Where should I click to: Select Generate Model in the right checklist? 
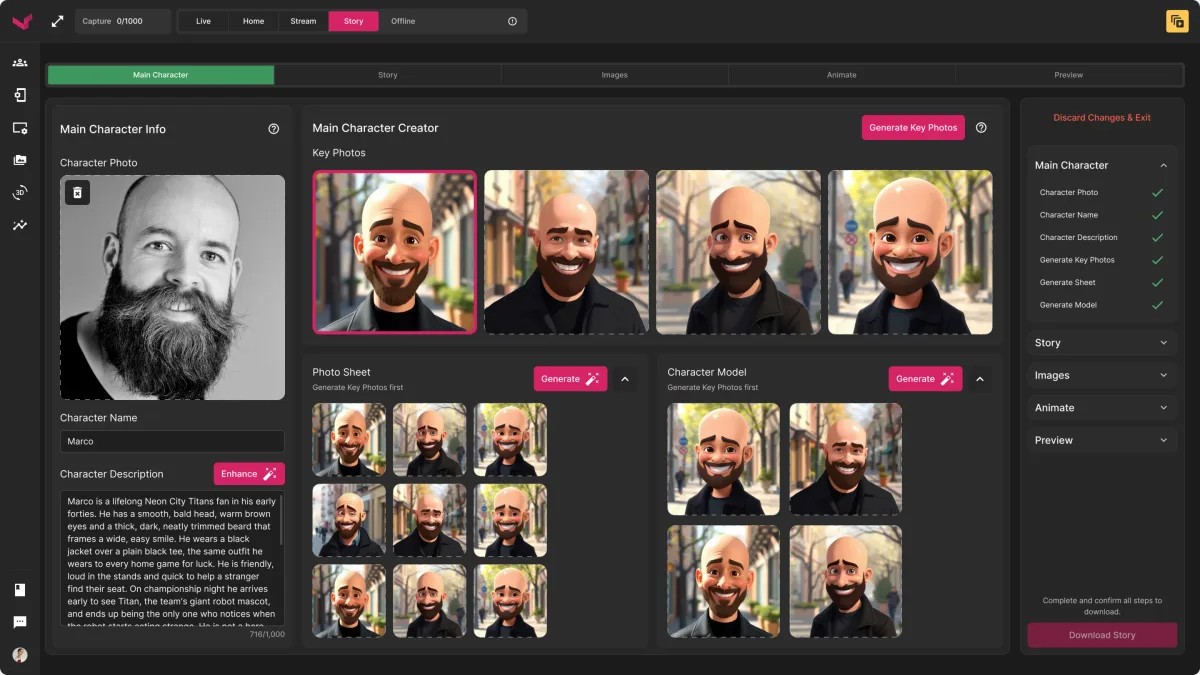[1068, 305]
